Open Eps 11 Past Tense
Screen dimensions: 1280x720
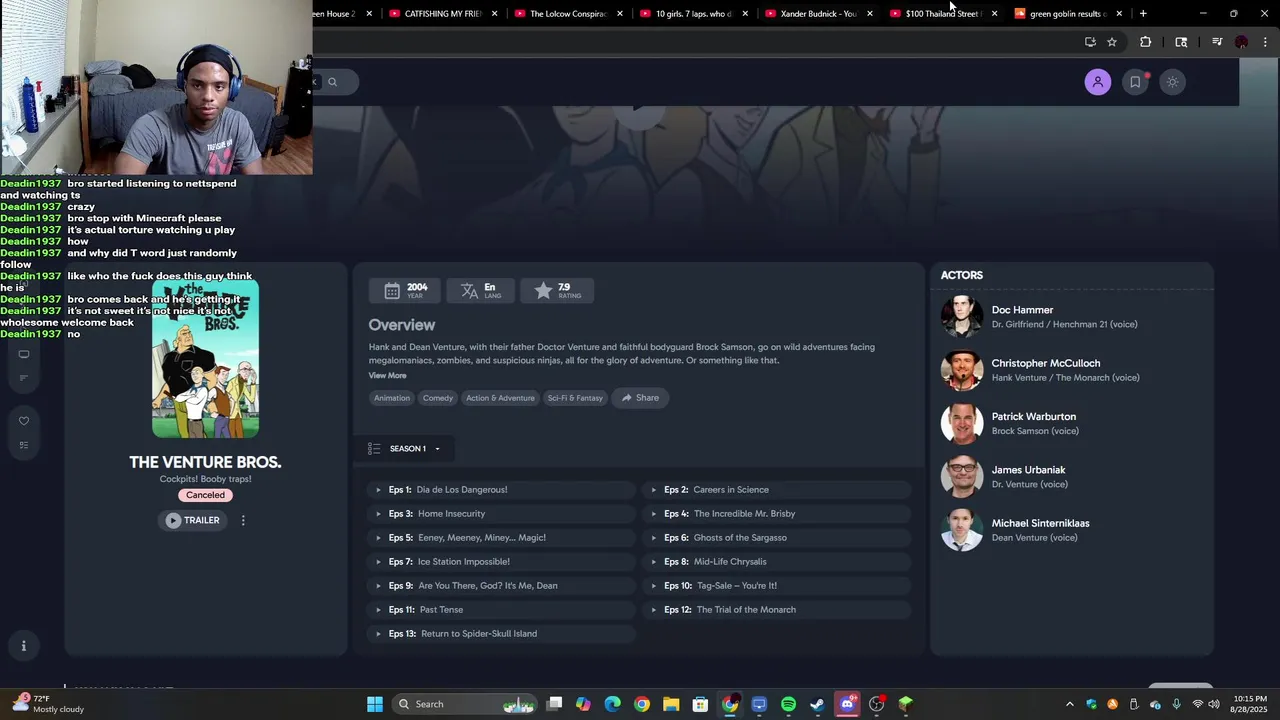502,610
